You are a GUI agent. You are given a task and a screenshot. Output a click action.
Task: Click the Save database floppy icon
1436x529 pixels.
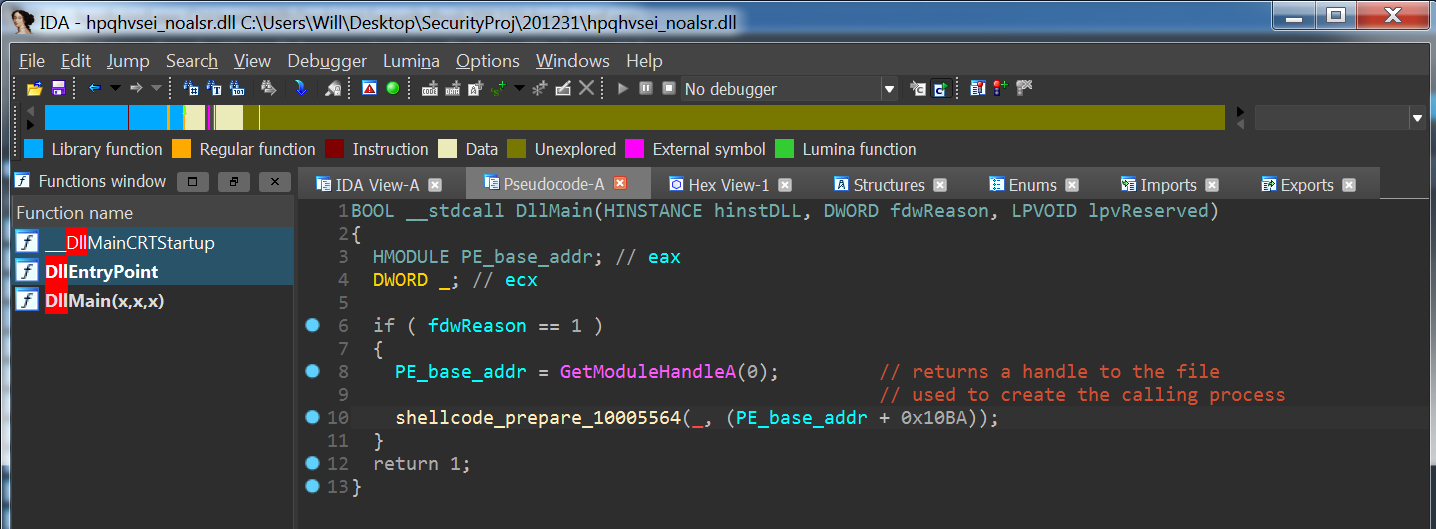click(x=58, y=89)
